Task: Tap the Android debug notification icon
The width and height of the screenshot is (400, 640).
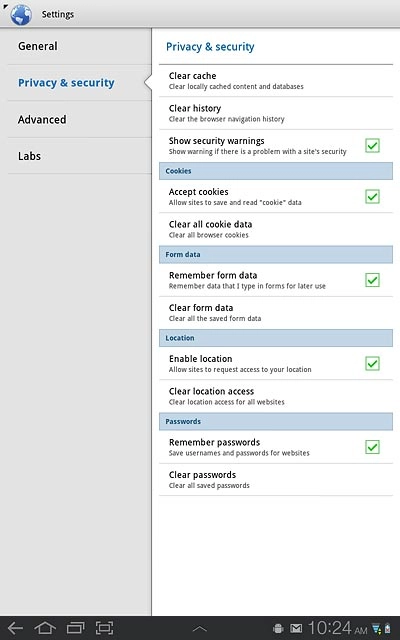Action: coord(278,629)
